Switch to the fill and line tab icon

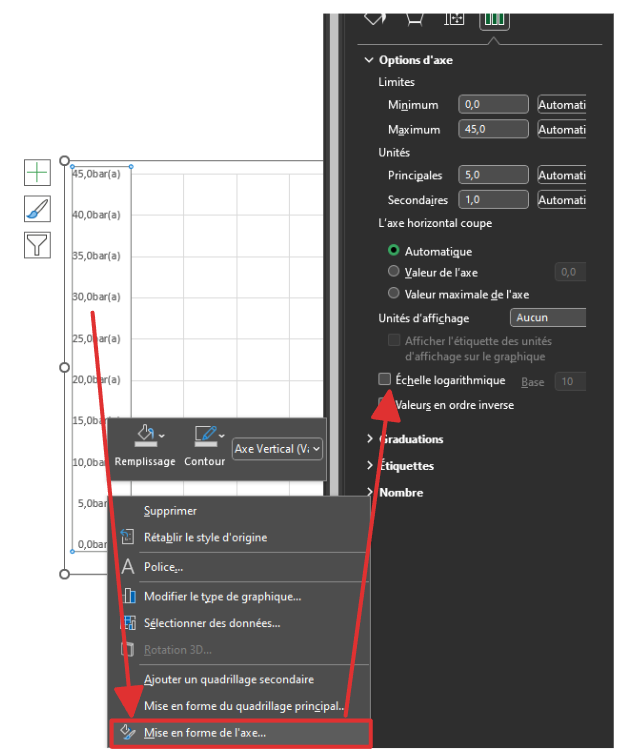click(375, 19)
